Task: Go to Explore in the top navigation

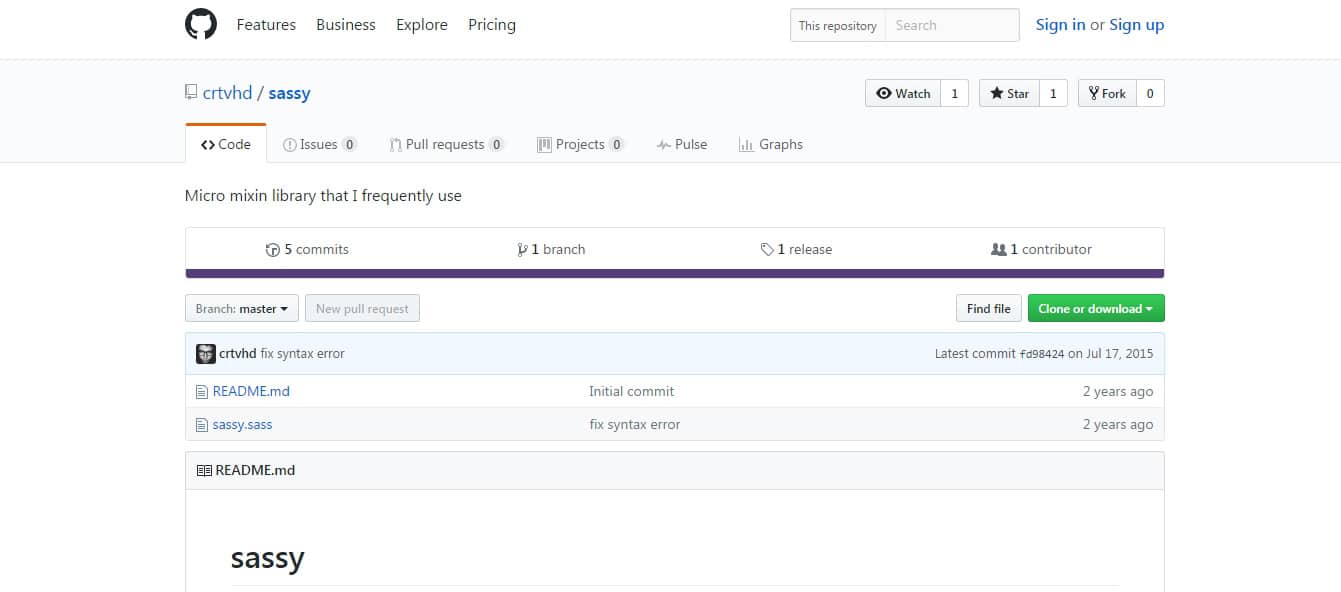Action: 422,24
